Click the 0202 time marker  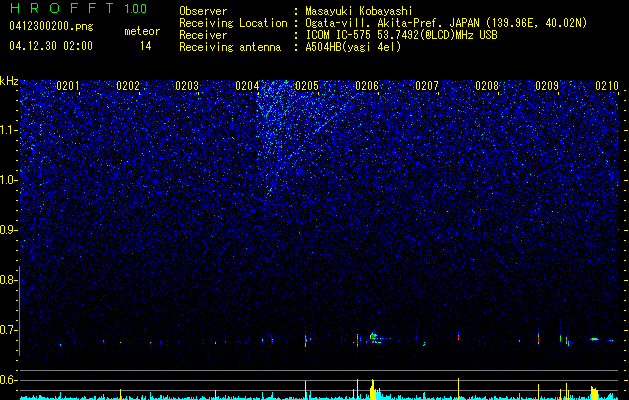click(x=128, y=86)
